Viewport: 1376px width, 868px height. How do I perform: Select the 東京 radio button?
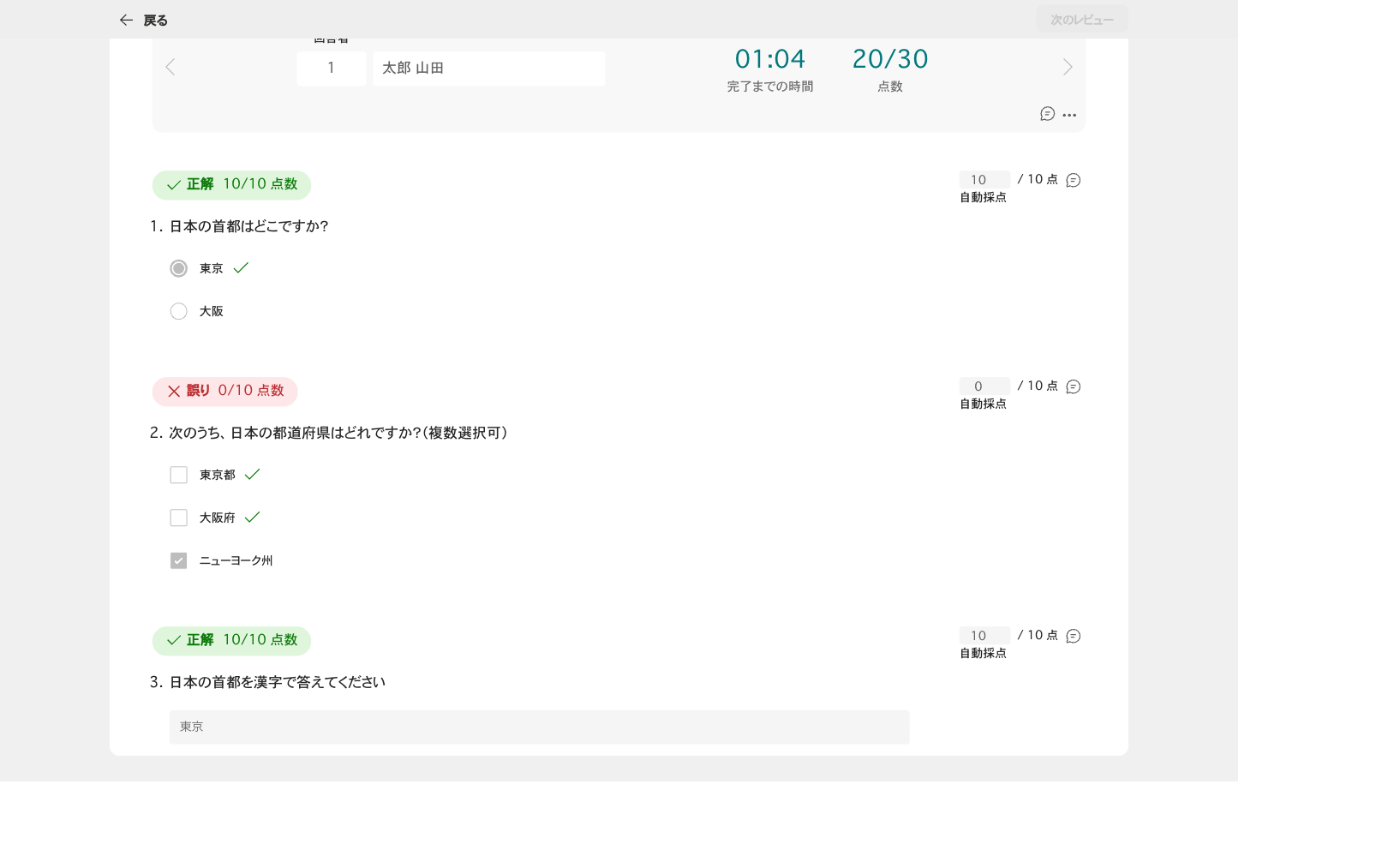[178, 268]
